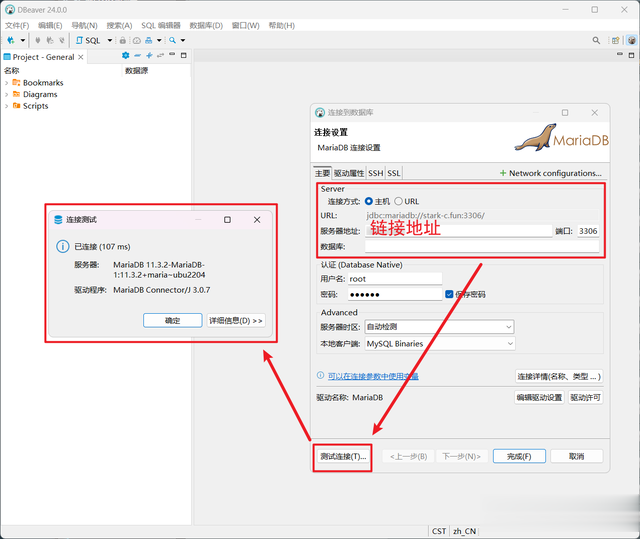640x539 pixels.
Task: Open the 帮助(H) menu
Action: (x=282, y=25)
